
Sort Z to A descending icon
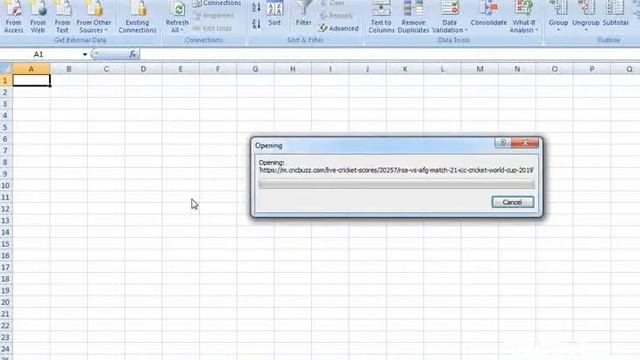pos(256,24)
